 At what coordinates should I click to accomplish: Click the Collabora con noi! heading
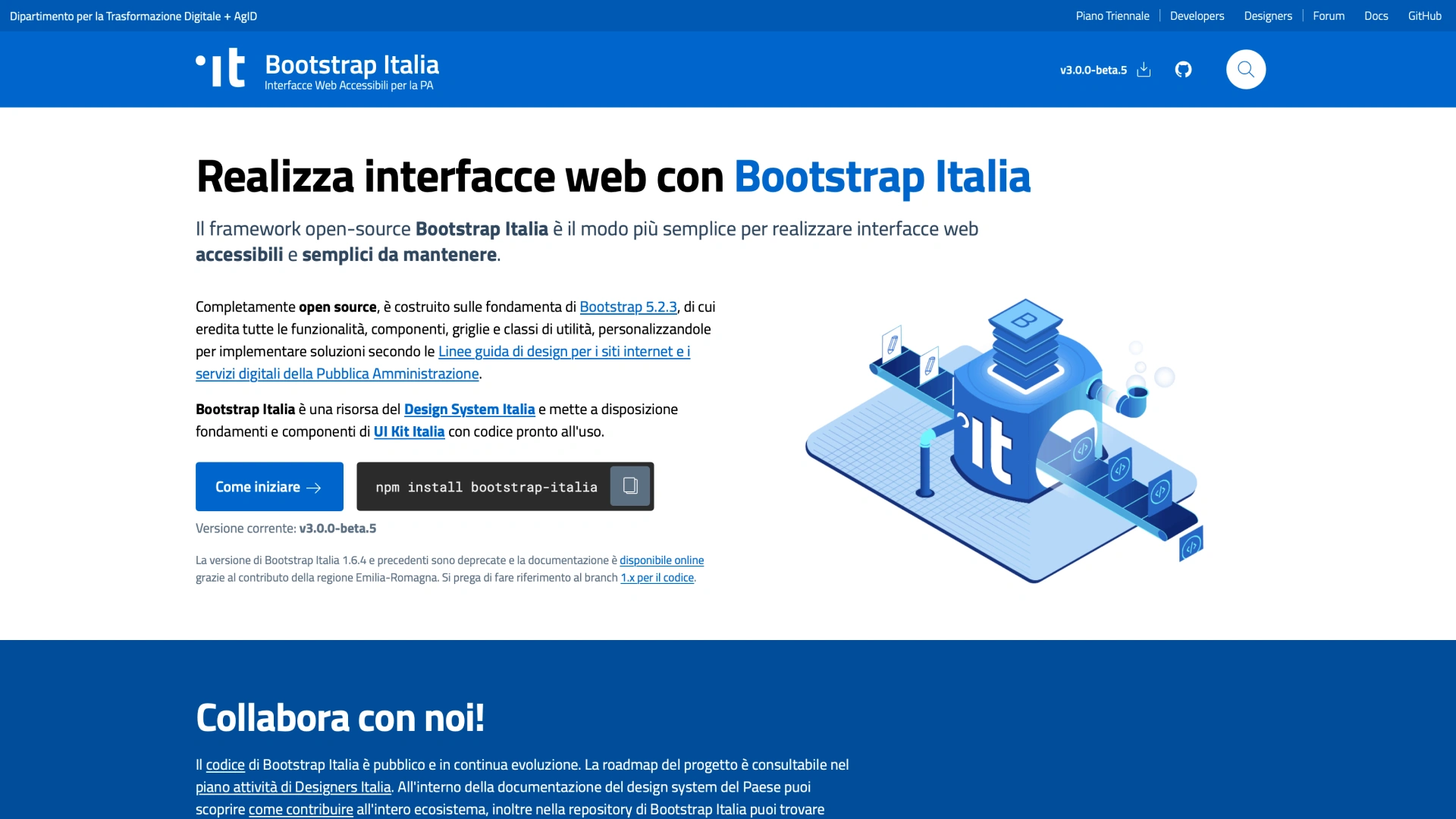(340, 717)
